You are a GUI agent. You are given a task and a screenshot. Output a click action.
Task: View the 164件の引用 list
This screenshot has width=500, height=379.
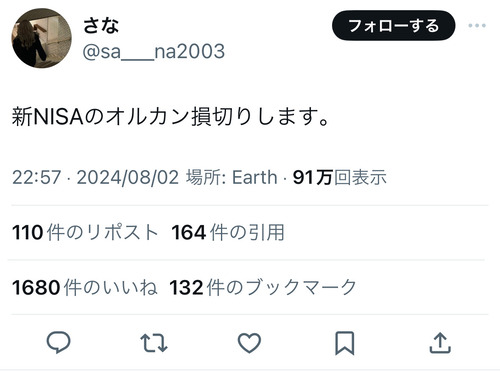tap(228, 232)
